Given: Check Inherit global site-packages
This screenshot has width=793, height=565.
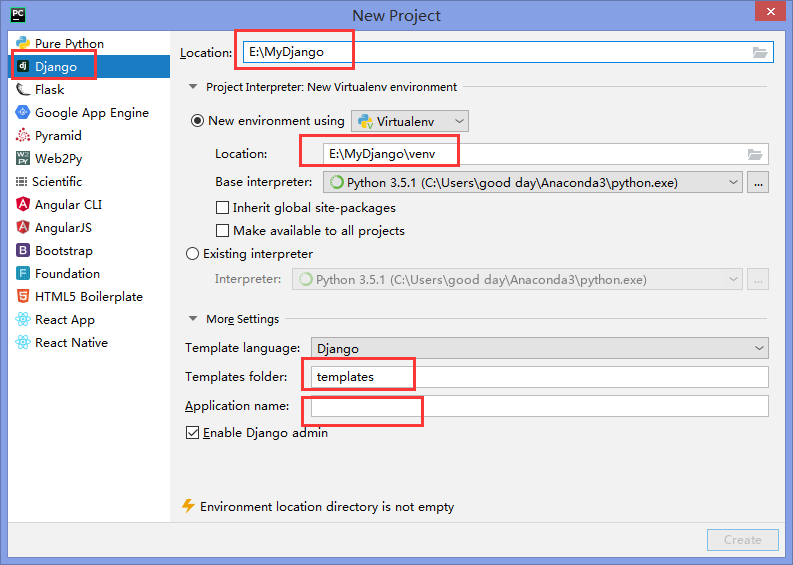Looking at the screenshot, I should (222, 207).
